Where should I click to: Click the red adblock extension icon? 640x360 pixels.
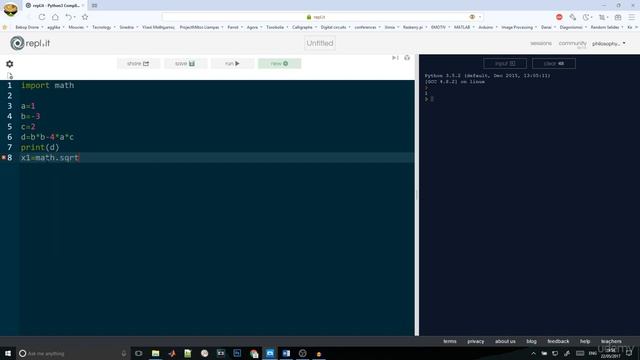coord(559,17)
